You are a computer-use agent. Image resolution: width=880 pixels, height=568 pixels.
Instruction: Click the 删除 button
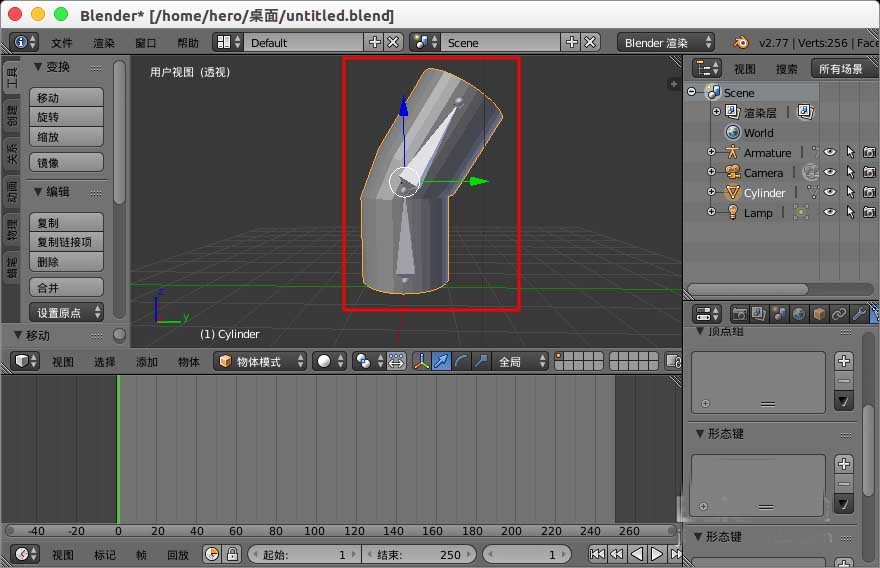point(66,262)
